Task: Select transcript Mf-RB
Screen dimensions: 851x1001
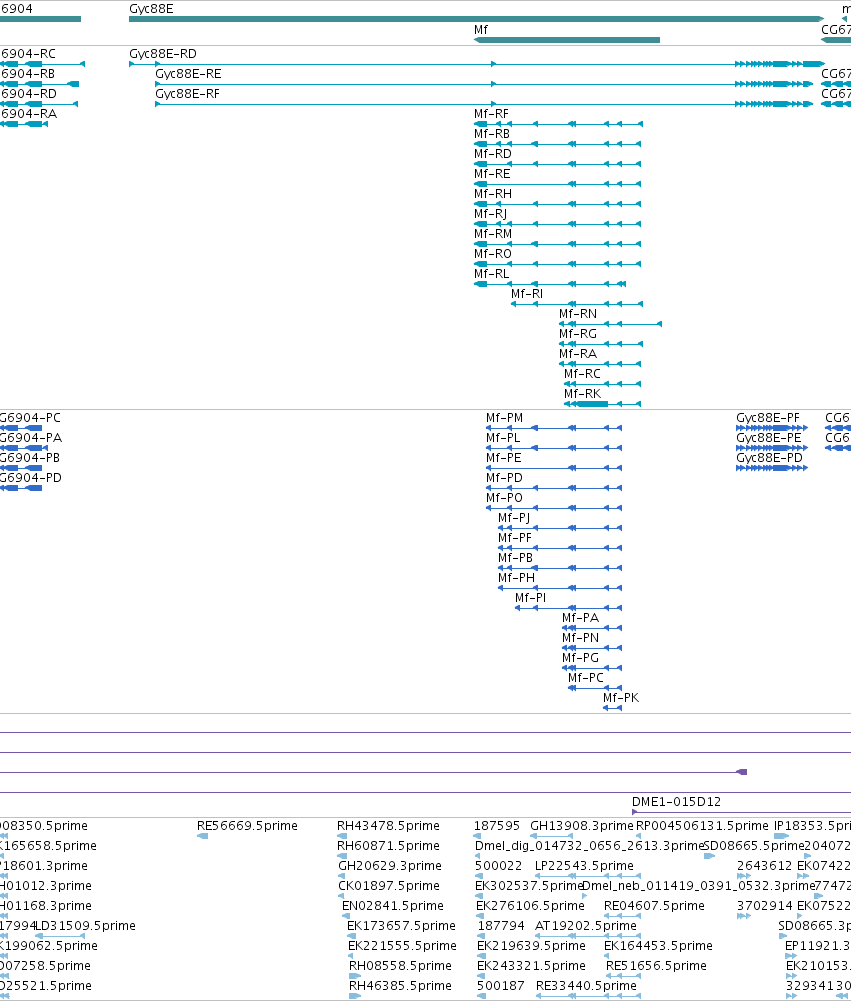Action: point(492,134)
